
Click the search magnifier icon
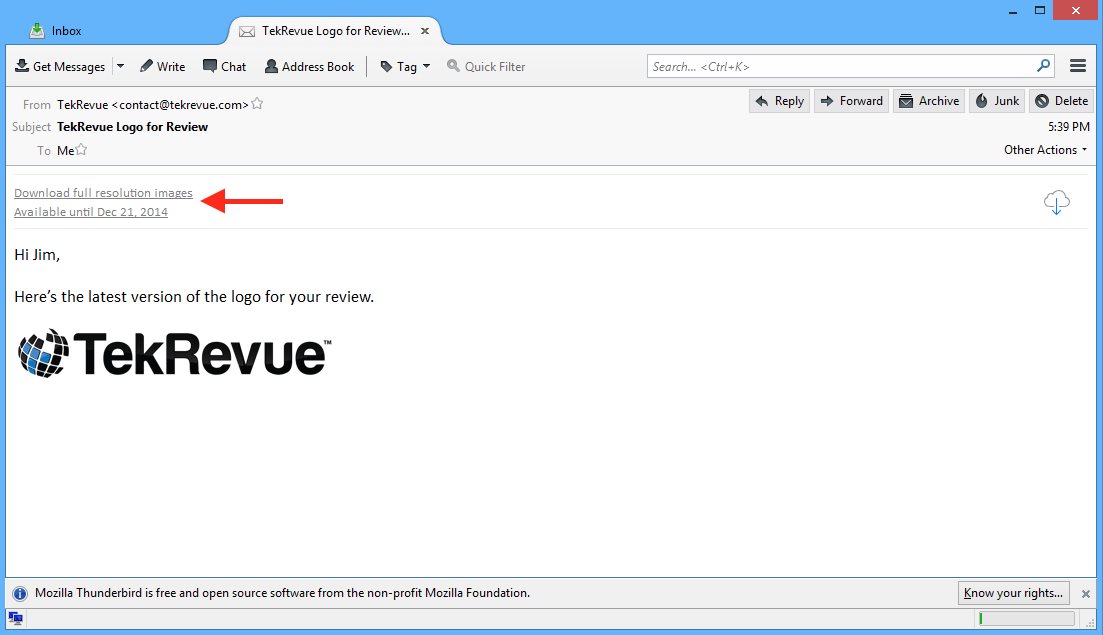(x=1044, y=65)
